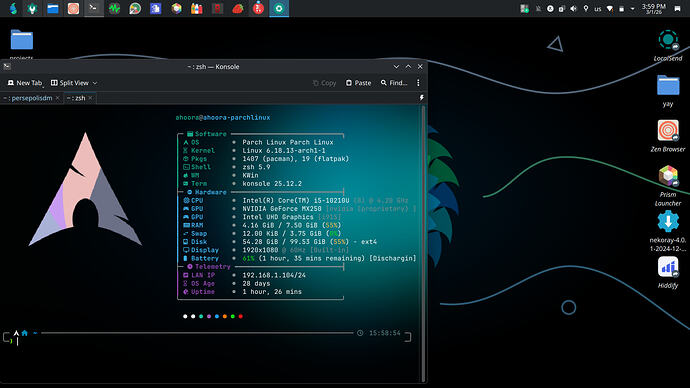Launch the green wrench app in the taskbar
Image resolution: width=690 pixels, height=388 pixels.
pyautogui.click(x=32, y=8)
